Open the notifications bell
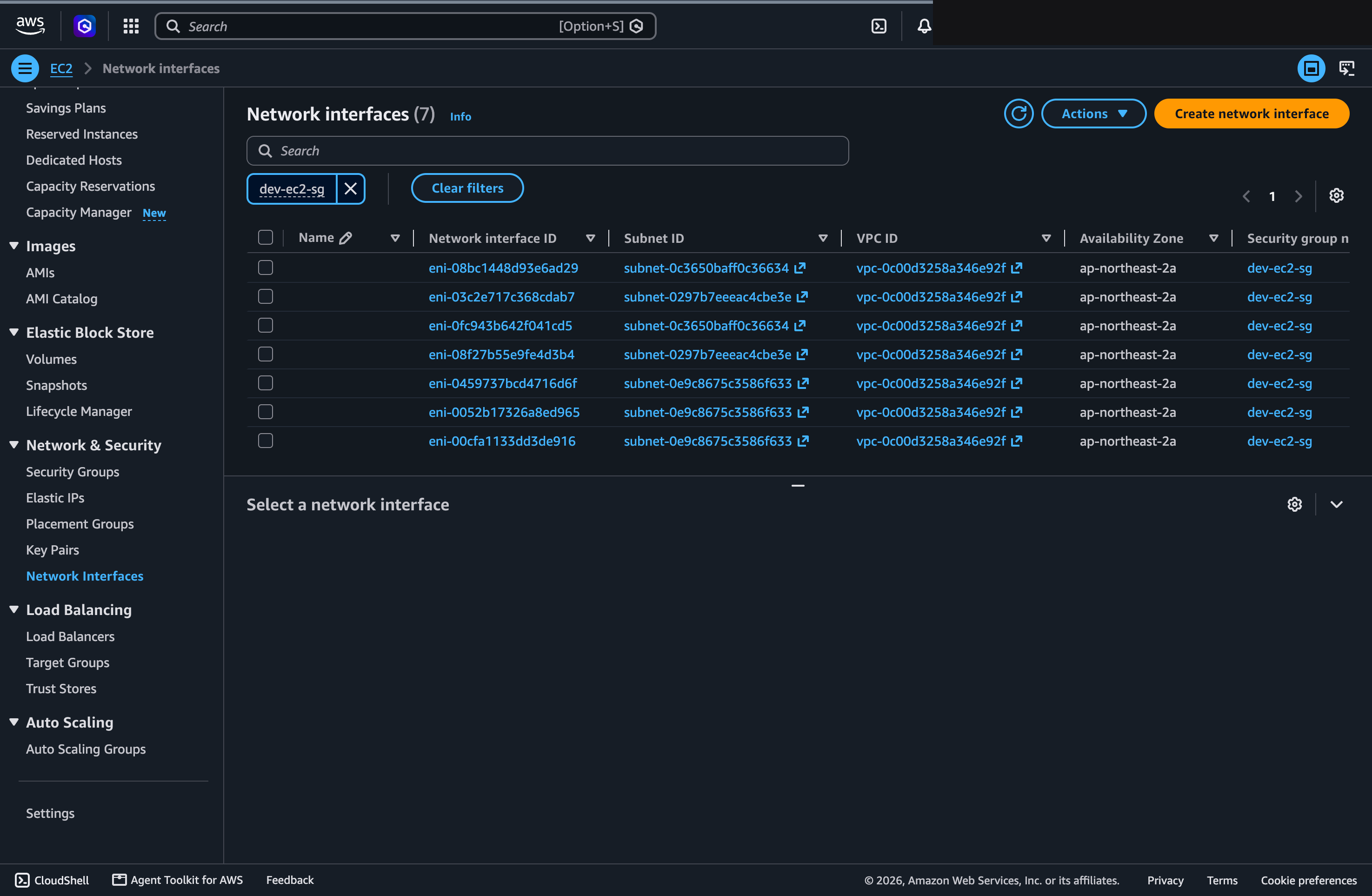Image resolution: width=1372 pixels, height=896 pixels. [924, 26]
